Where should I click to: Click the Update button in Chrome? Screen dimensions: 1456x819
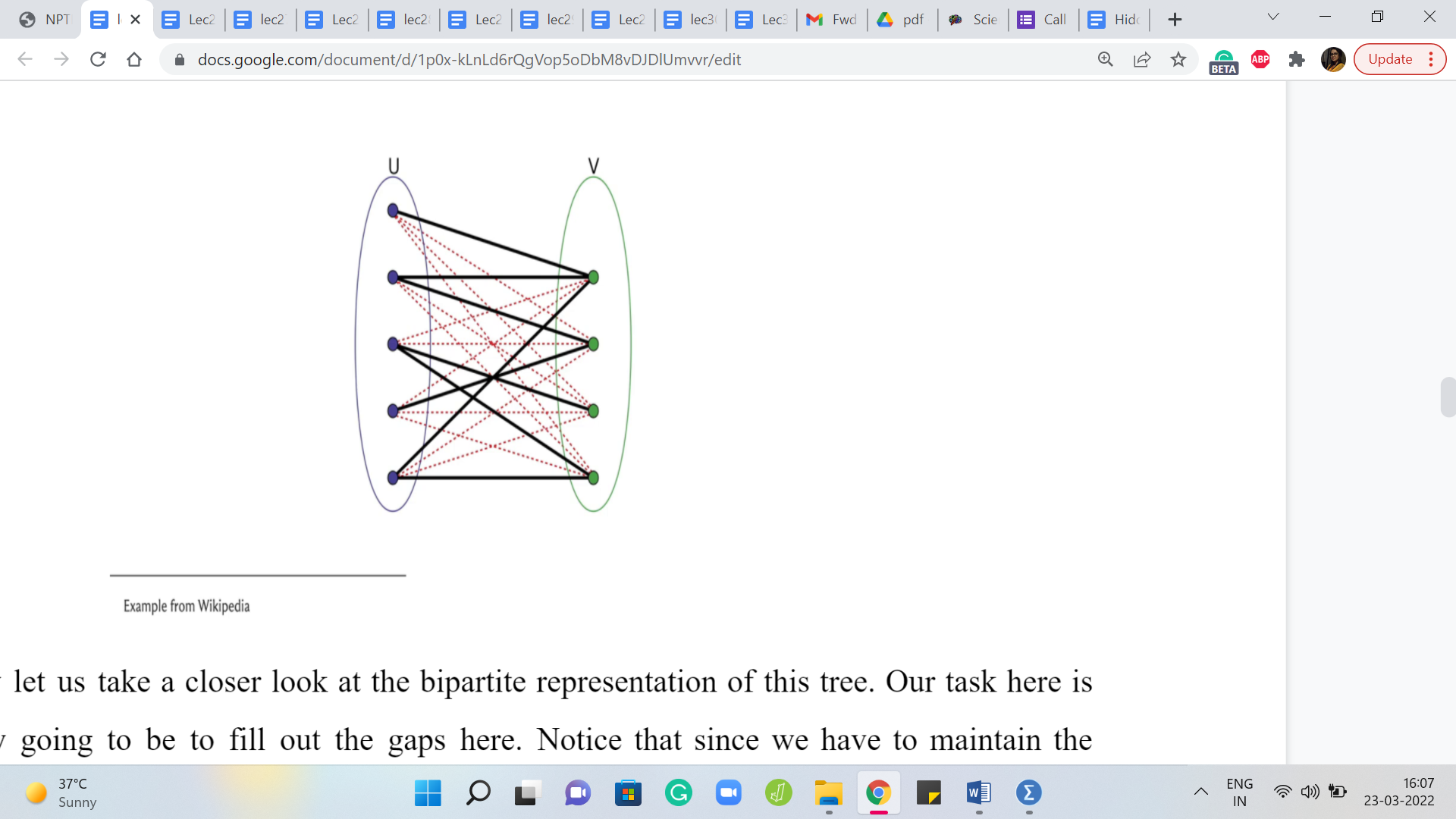1389,59
